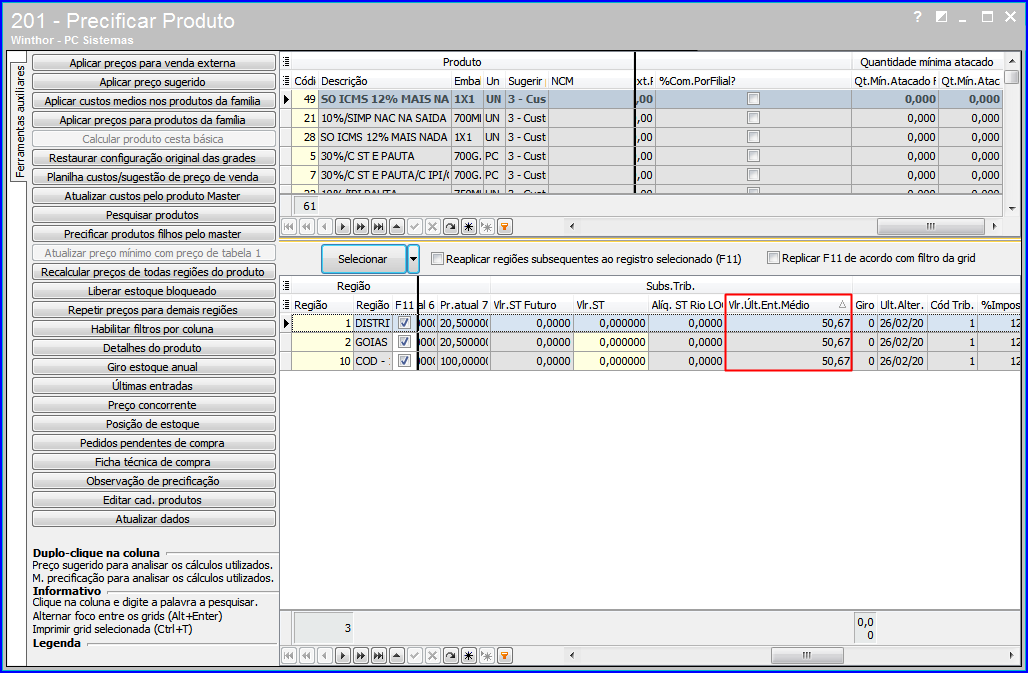Toggle %Com.PorFilial checkbox for product 21
The image size is (1028, 673).
(x=753, y=118)
